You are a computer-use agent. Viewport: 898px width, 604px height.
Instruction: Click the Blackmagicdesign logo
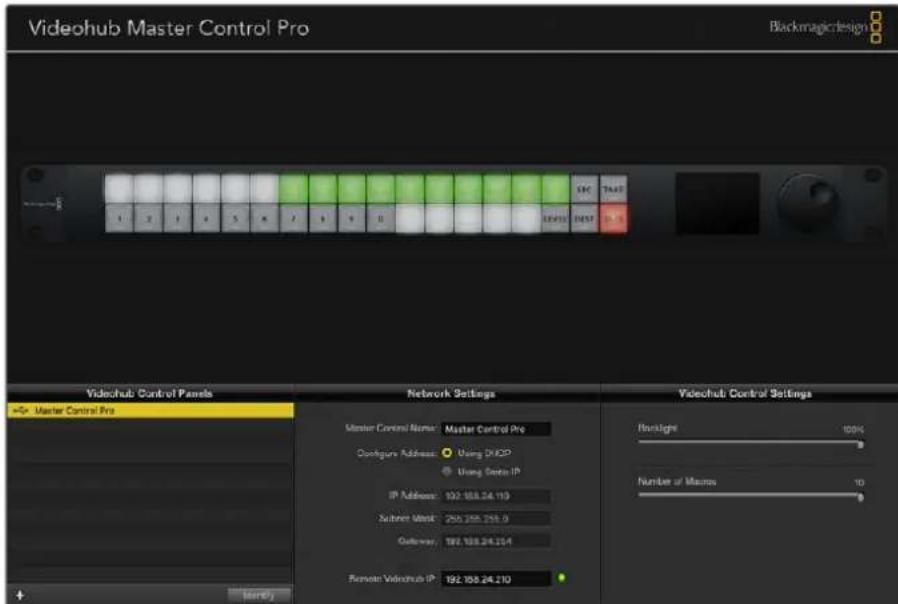[x=826, y=26]
